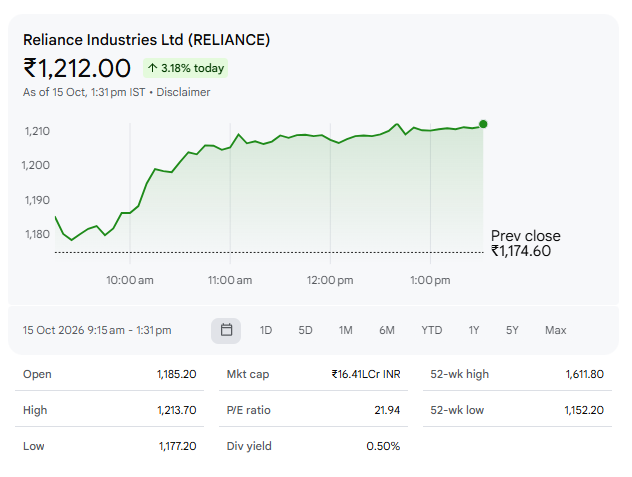Click the 1,210 y-axis label
The image size is (632, 477).
pos(37,131)
